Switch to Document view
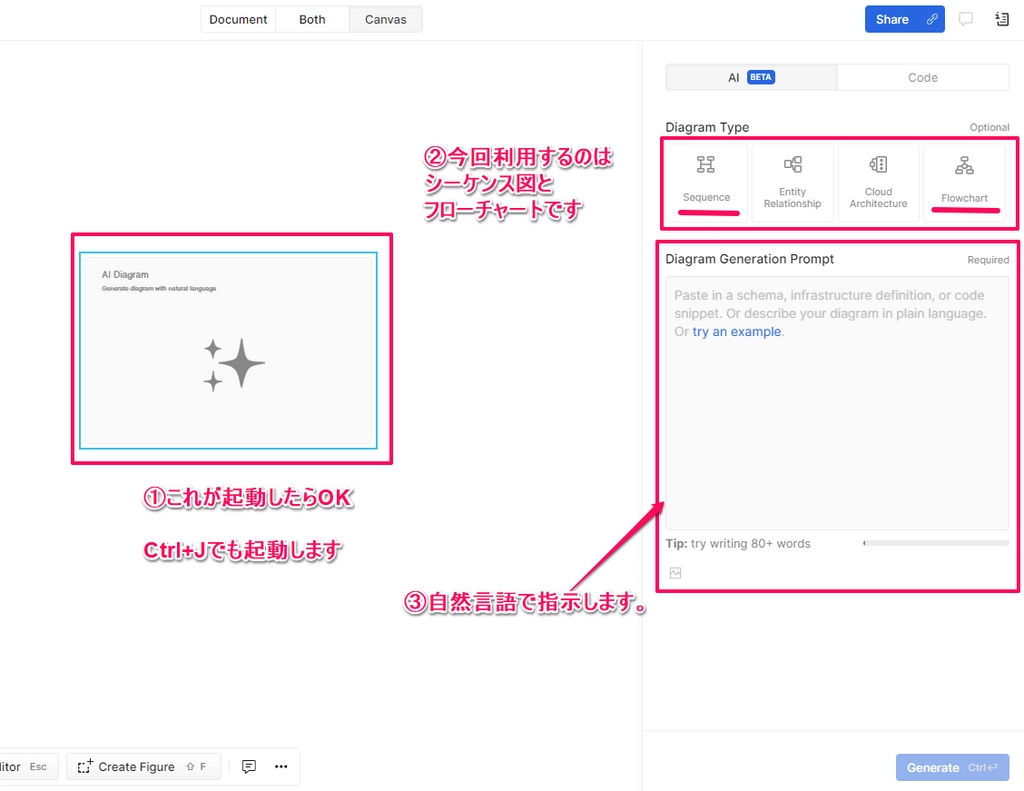The width and height of the screenshot is (1024, 791). coord(238,19)
